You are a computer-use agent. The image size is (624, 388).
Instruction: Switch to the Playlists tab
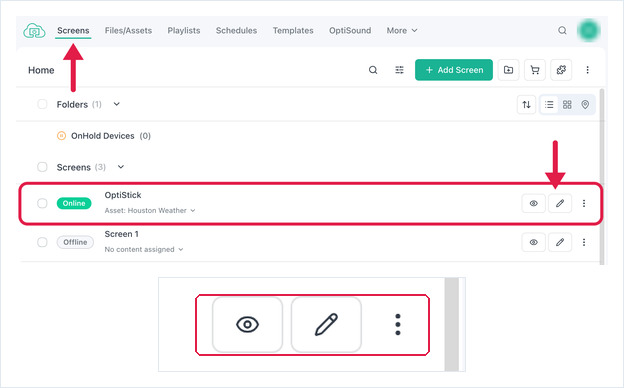[x=184, y=31]
